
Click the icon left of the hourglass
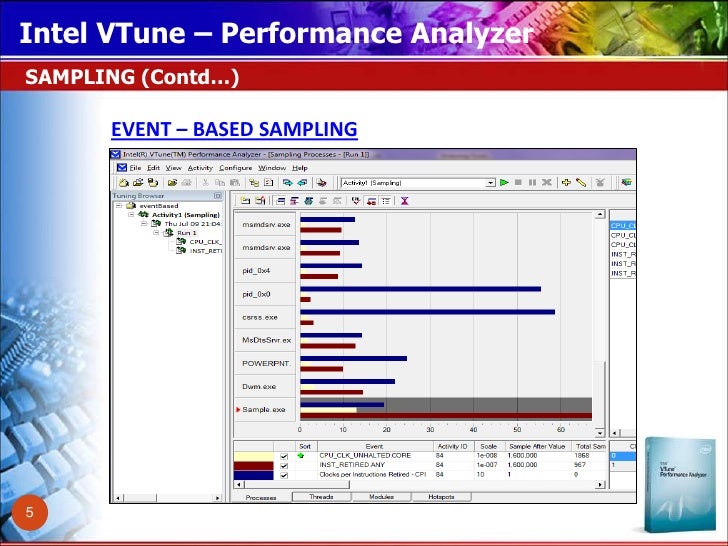386,201
